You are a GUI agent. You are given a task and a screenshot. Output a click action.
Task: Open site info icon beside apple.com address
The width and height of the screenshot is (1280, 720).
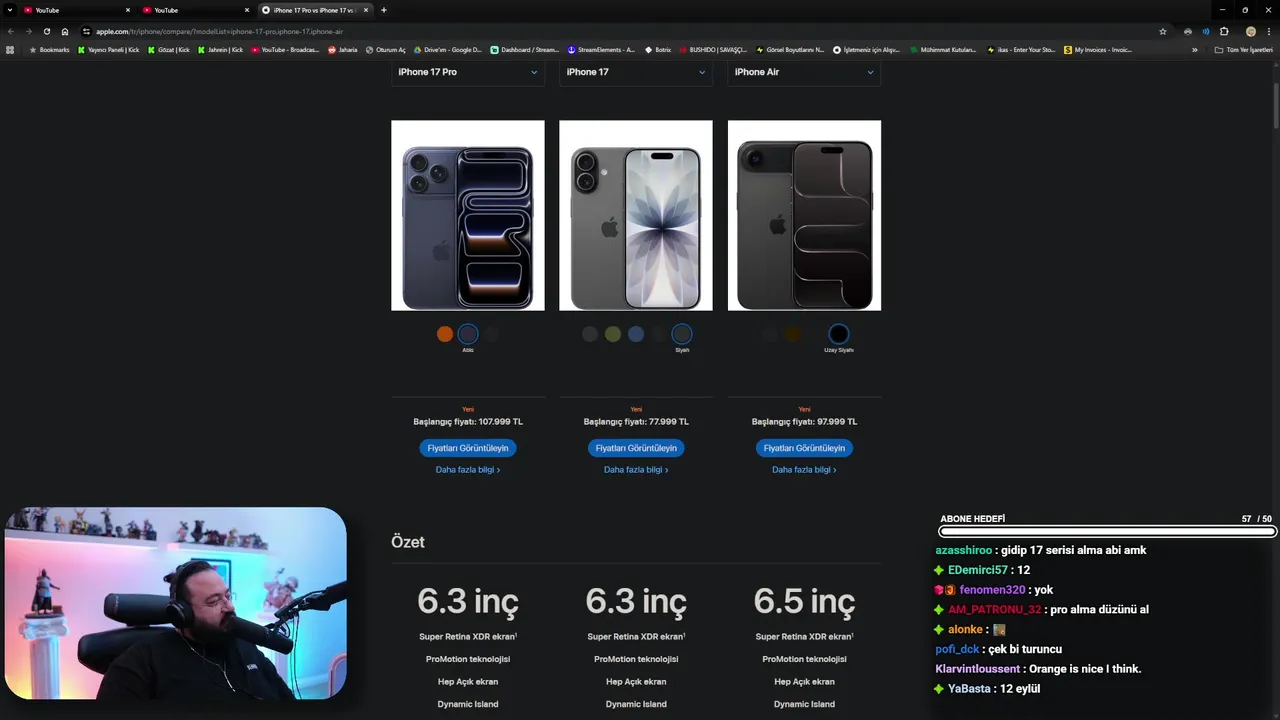point(87,31)
